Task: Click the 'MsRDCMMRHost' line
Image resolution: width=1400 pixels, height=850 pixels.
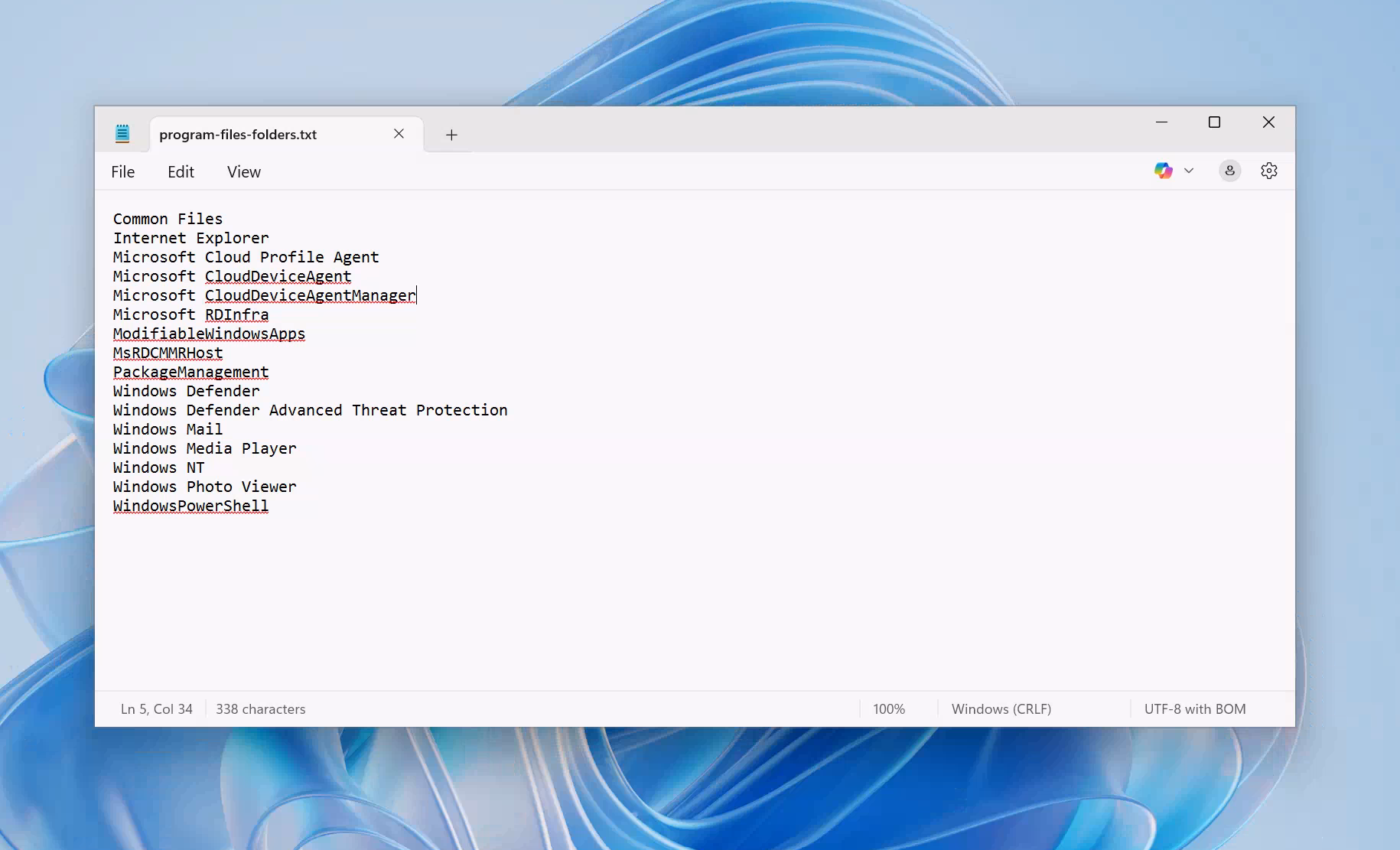Action: (168, 353)
